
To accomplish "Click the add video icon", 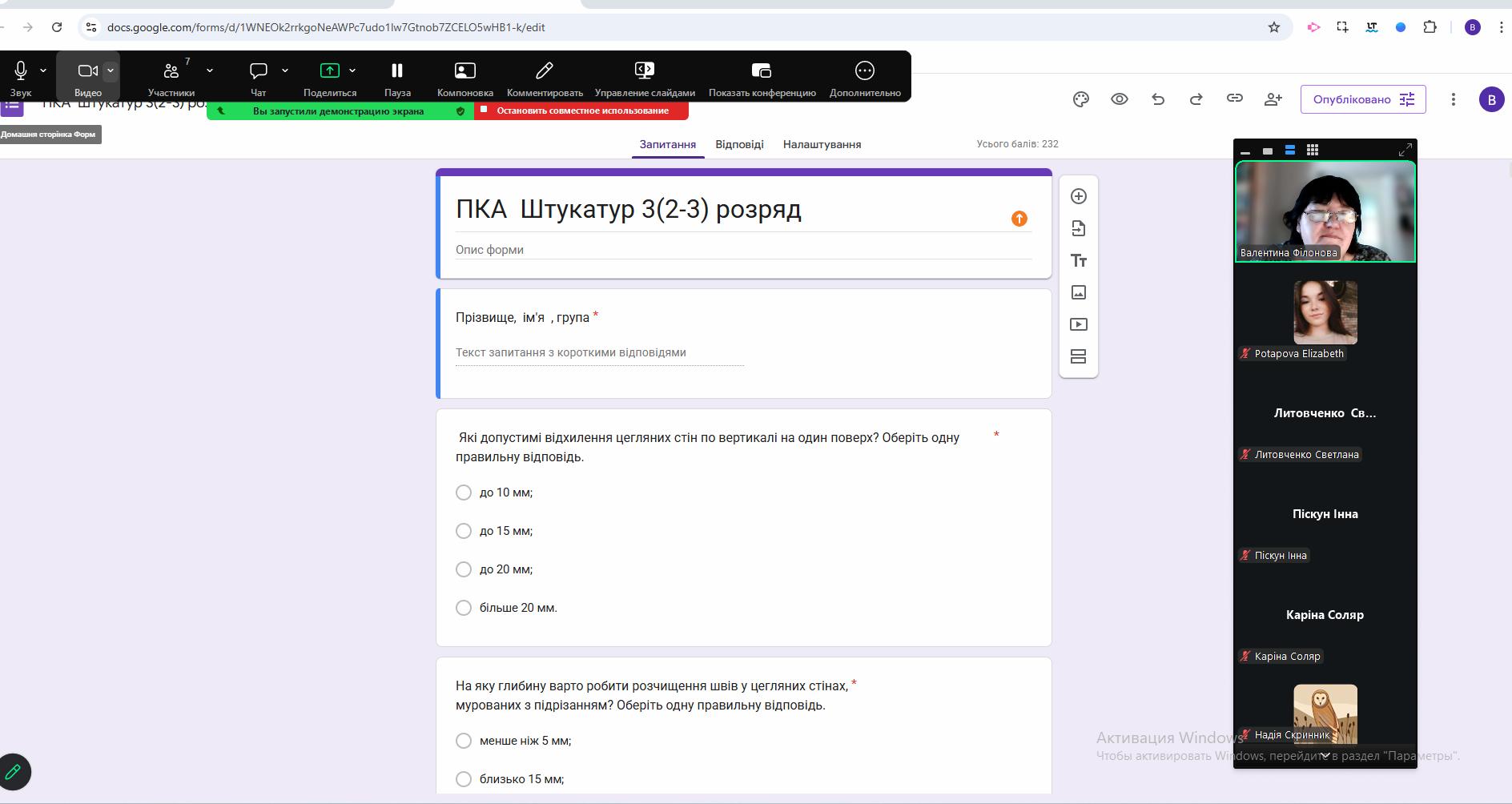I will (1079, 324).
